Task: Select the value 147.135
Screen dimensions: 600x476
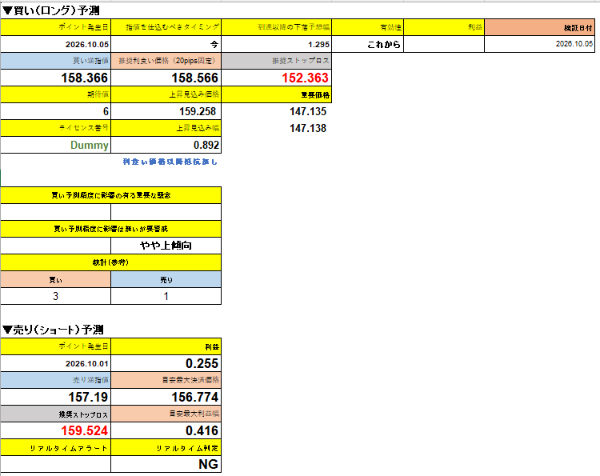Action: coord(308,111)
